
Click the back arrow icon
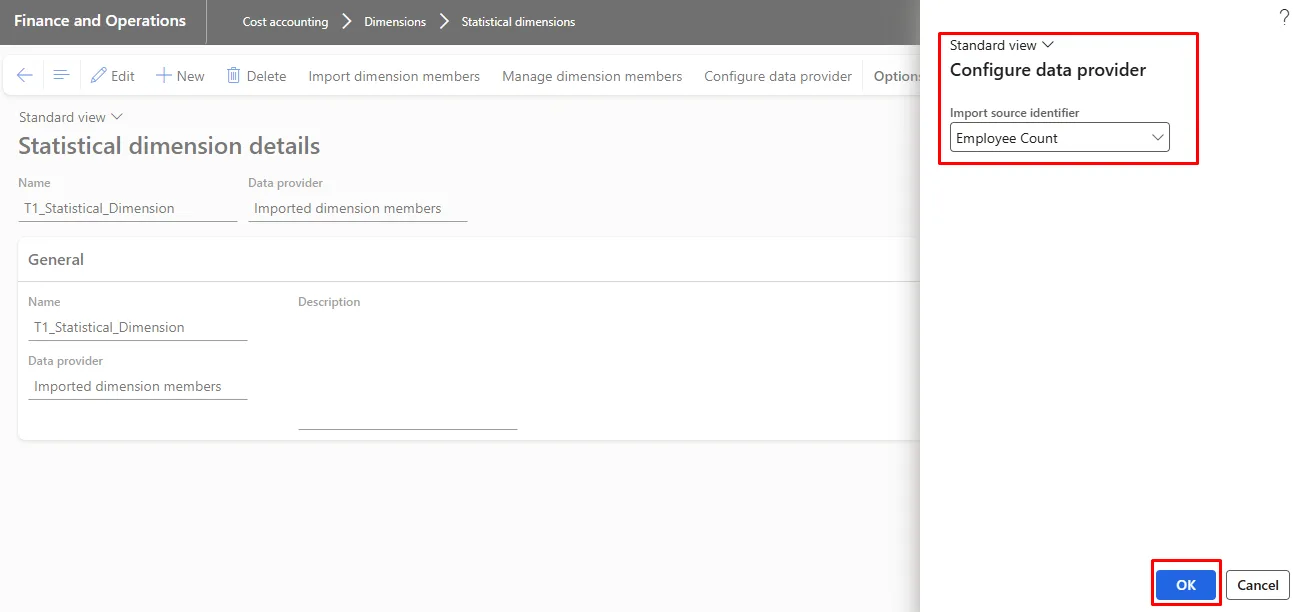pos(25,76)
